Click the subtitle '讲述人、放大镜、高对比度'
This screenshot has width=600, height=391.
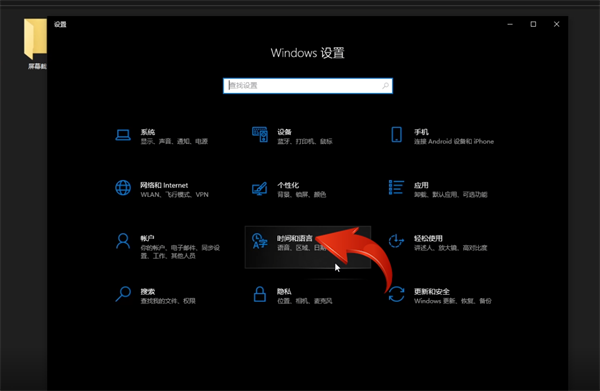(451, 248)
